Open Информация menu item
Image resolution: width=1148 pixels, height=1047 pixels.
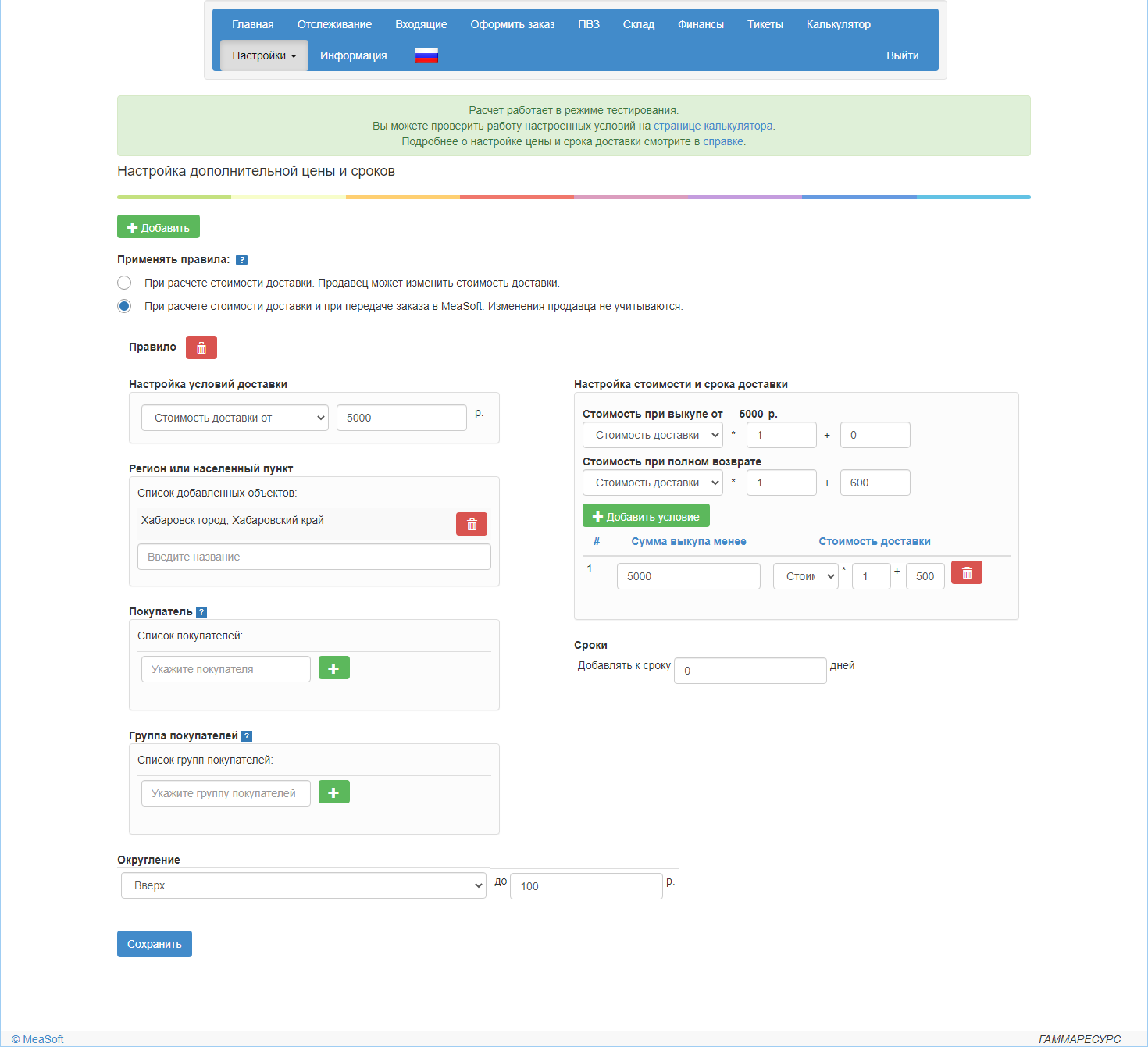354,55
